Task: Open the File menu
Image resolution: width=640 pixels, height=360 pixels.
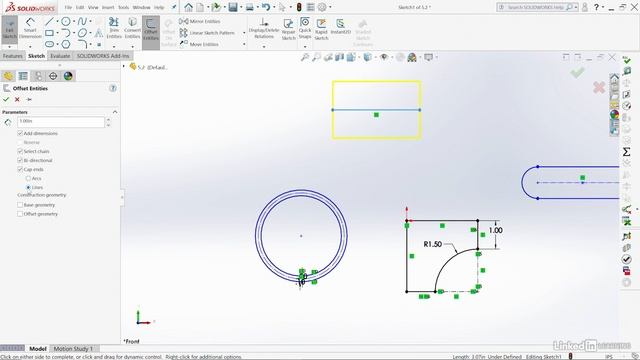Action: pyautogui.click(x=68, y=7)
